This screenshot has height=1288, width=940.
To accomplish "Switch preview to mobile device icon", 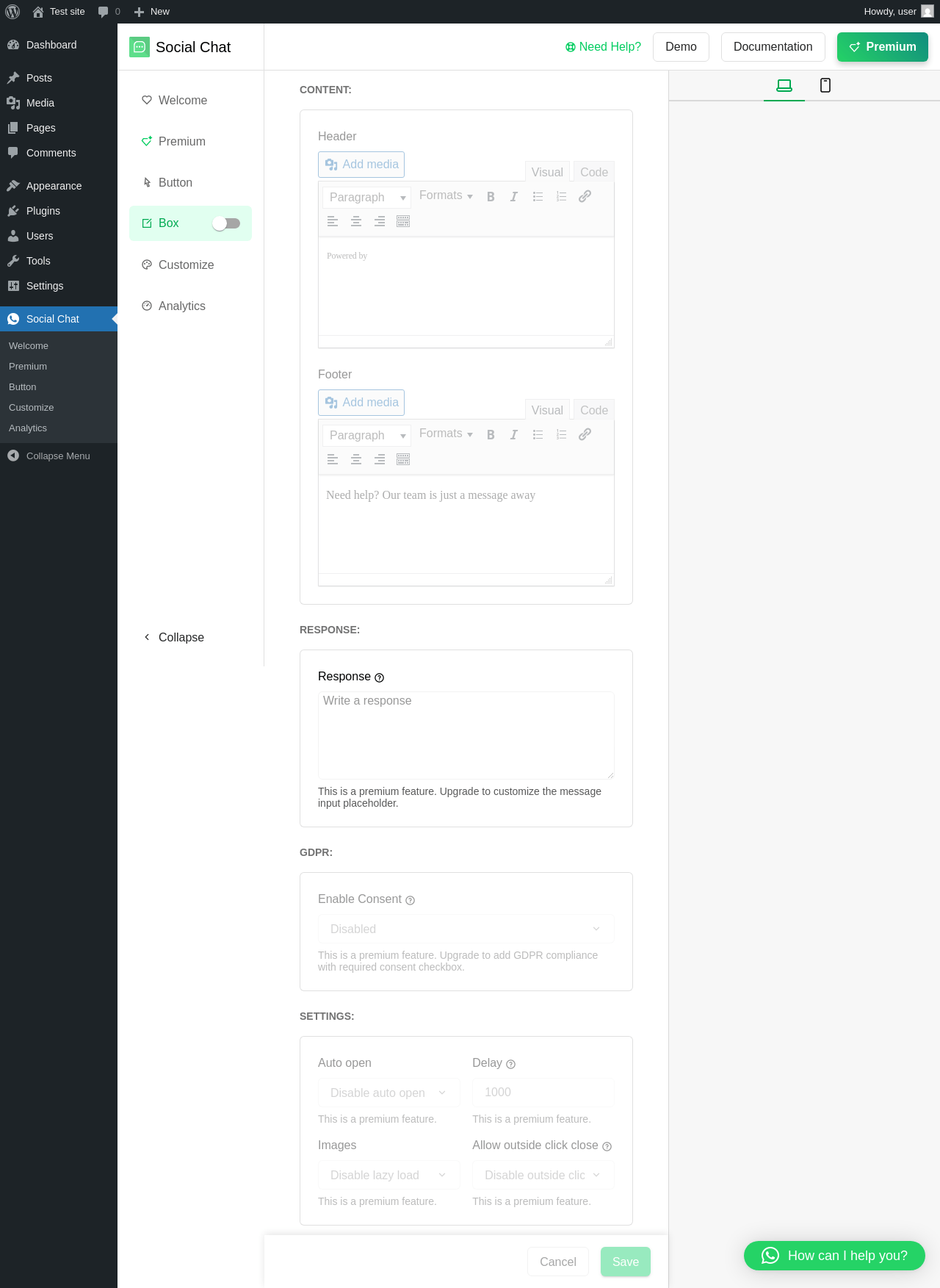I will [x=825, y=85].
